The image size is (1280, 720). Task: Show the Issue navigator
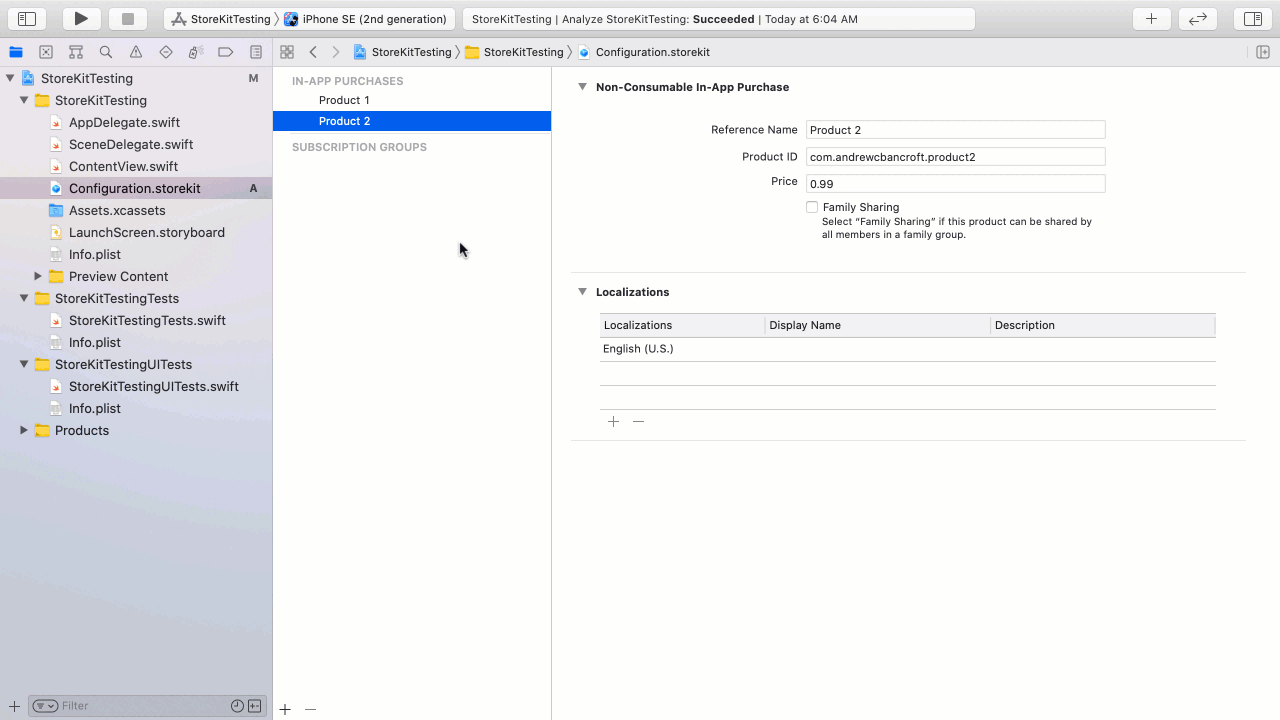click(x=134, y=51)
